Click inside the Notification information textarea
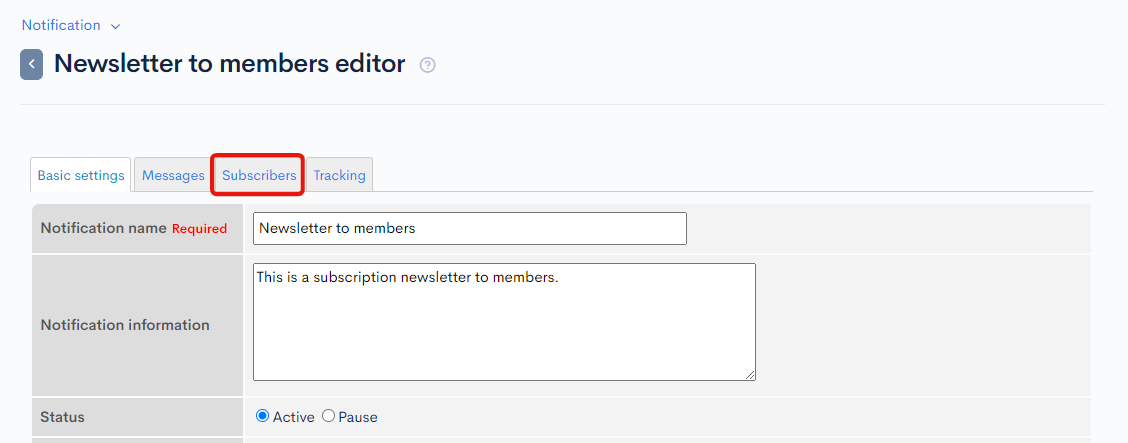Screen dimensions: 1128x443 [504, 321]
